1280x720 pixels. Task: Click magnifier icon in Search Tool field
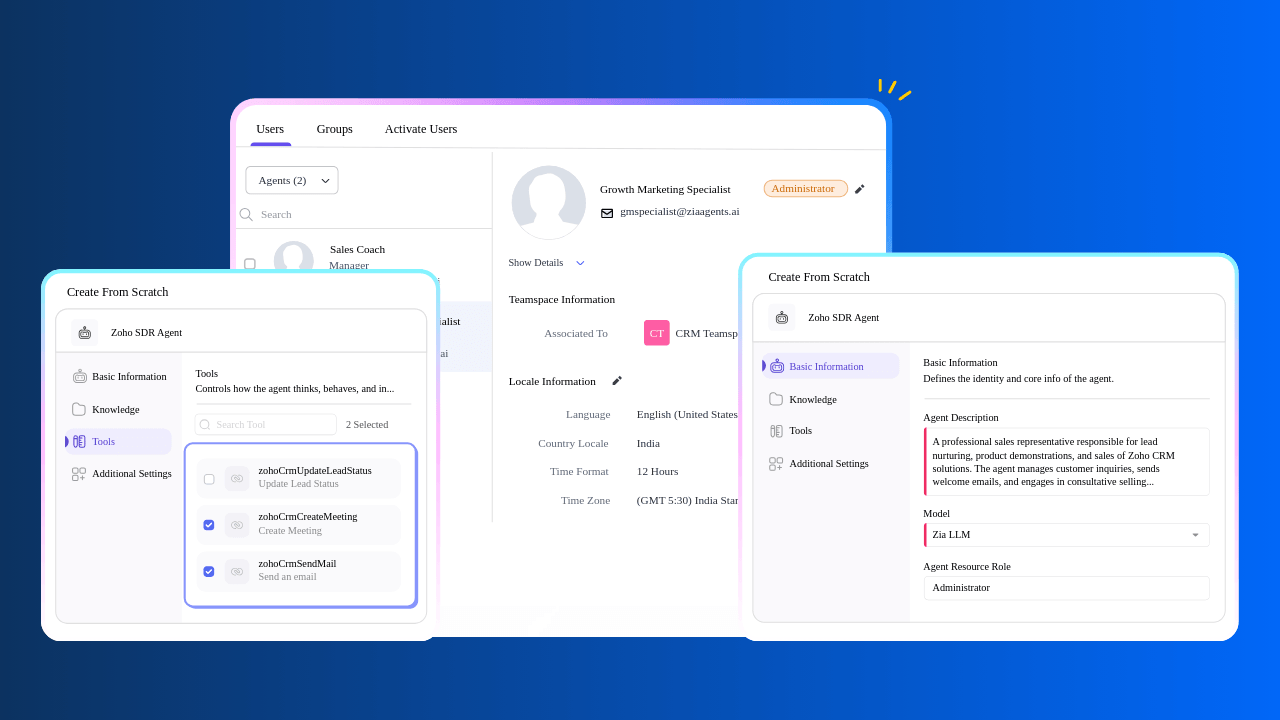click(x=205, y=425)
